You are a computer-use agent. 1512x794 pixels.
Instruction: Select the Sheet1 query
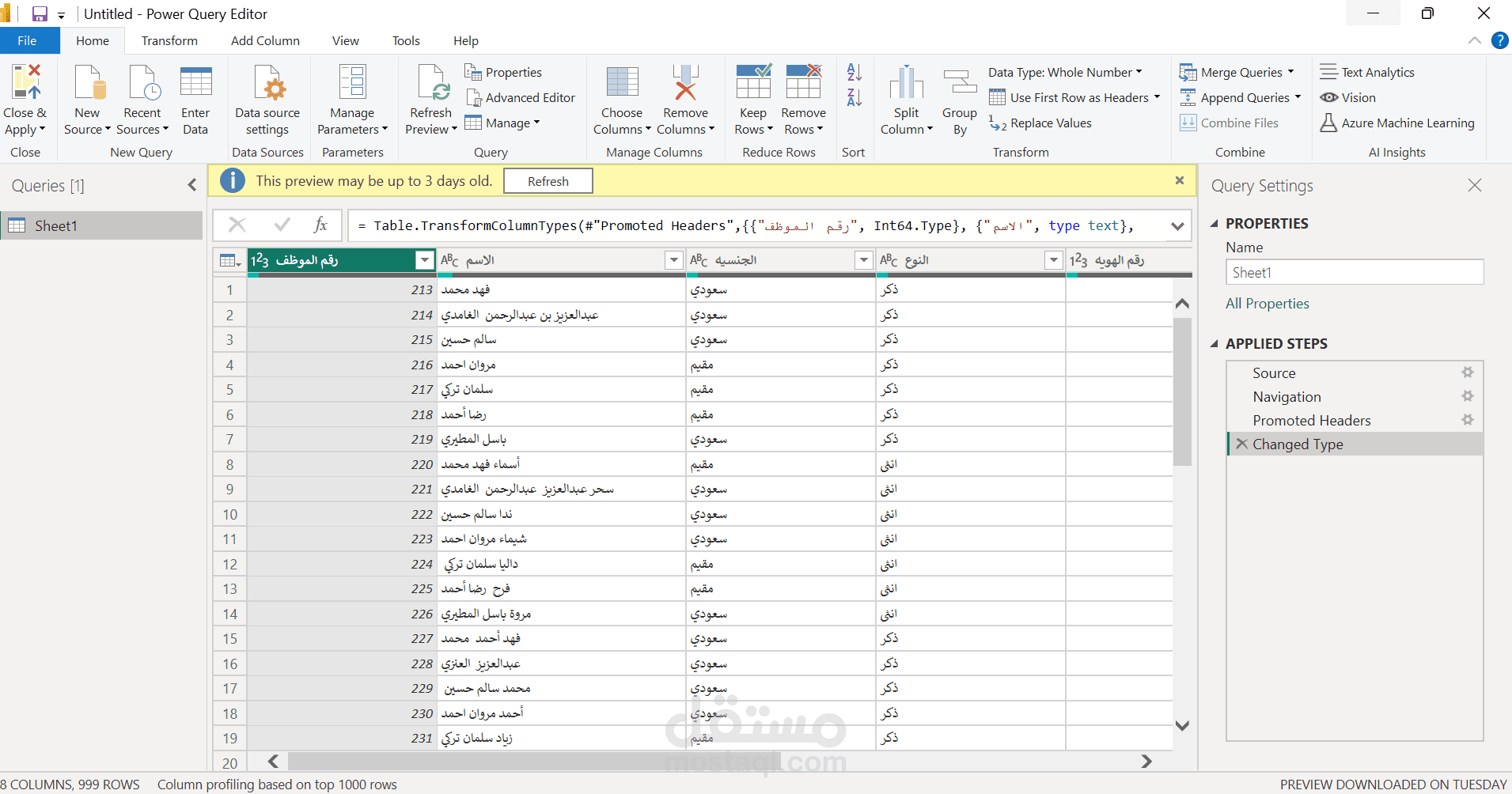pyautogui.click(x=101, y=225)
